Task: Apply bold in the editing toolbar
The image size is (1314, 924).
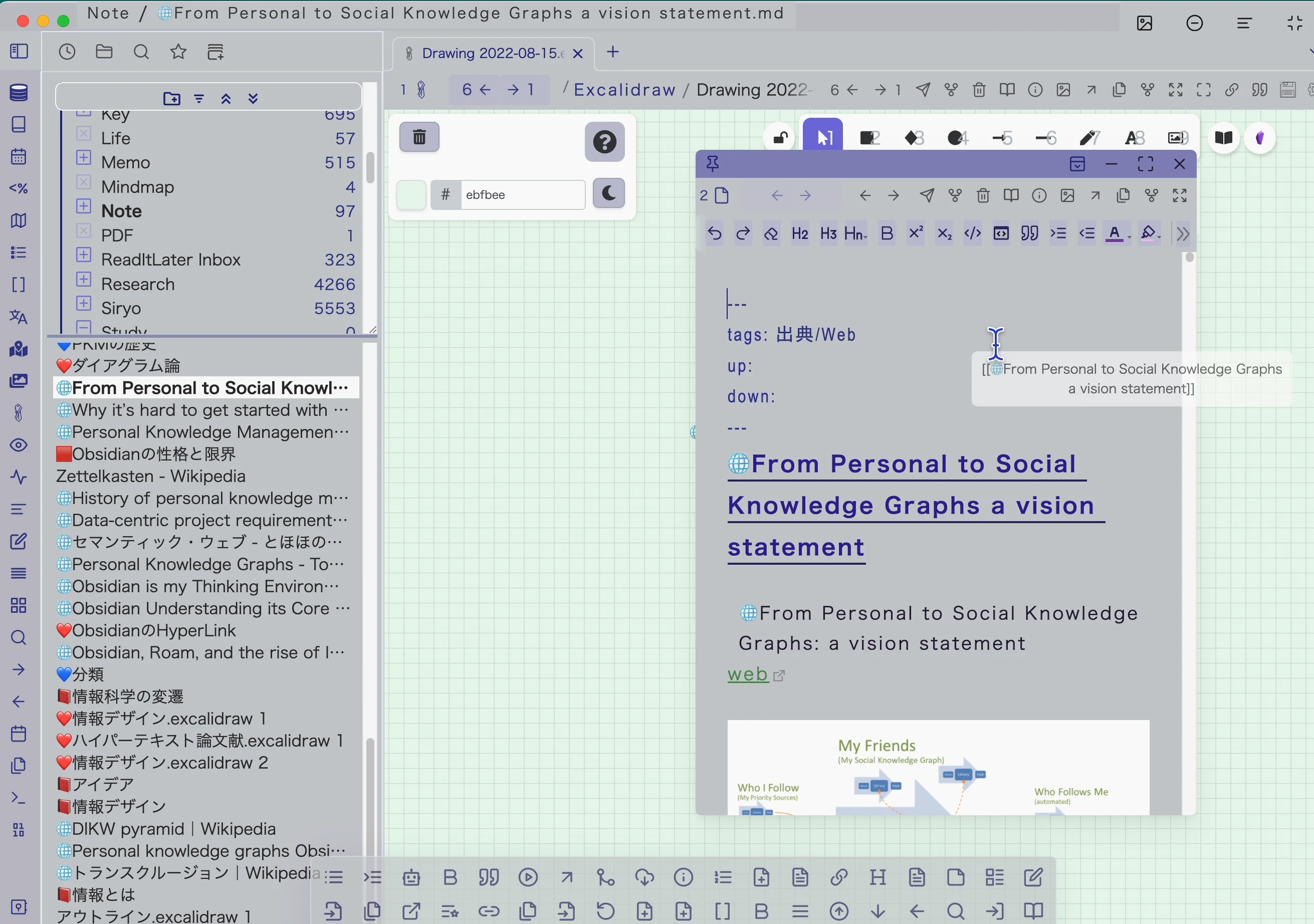Action: pos(887,234)
